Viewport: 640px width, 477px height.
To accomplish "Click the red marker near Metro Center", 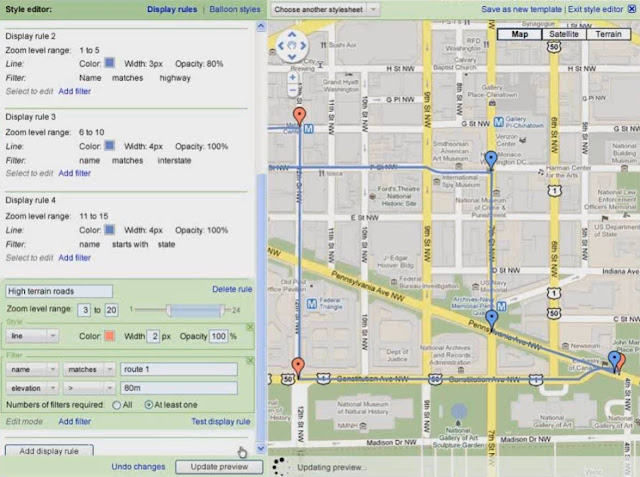I will (x=300, y=116).
